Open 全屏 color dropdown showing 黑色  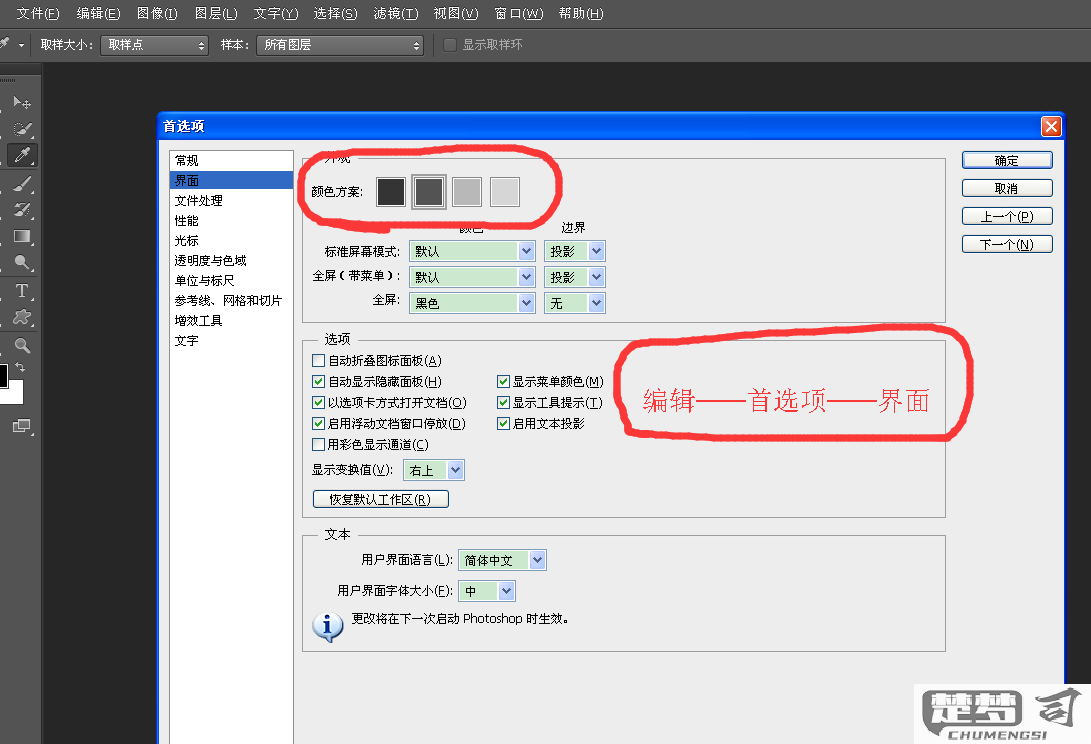coord(472,303)
